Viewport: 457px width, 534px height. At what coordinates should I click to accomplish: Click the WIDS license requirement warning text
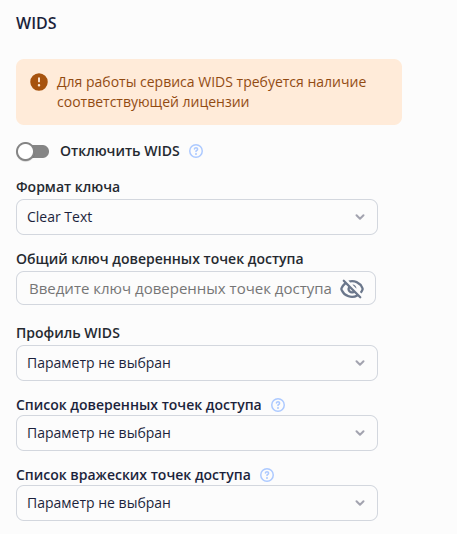coord(211,92)
